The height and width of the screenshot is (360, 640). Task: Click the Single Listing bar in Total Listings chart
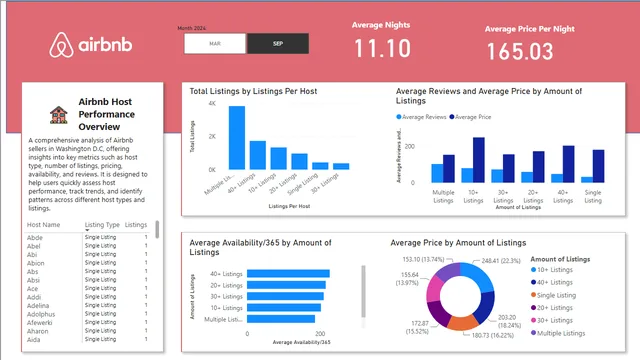(x=320, y=166)
